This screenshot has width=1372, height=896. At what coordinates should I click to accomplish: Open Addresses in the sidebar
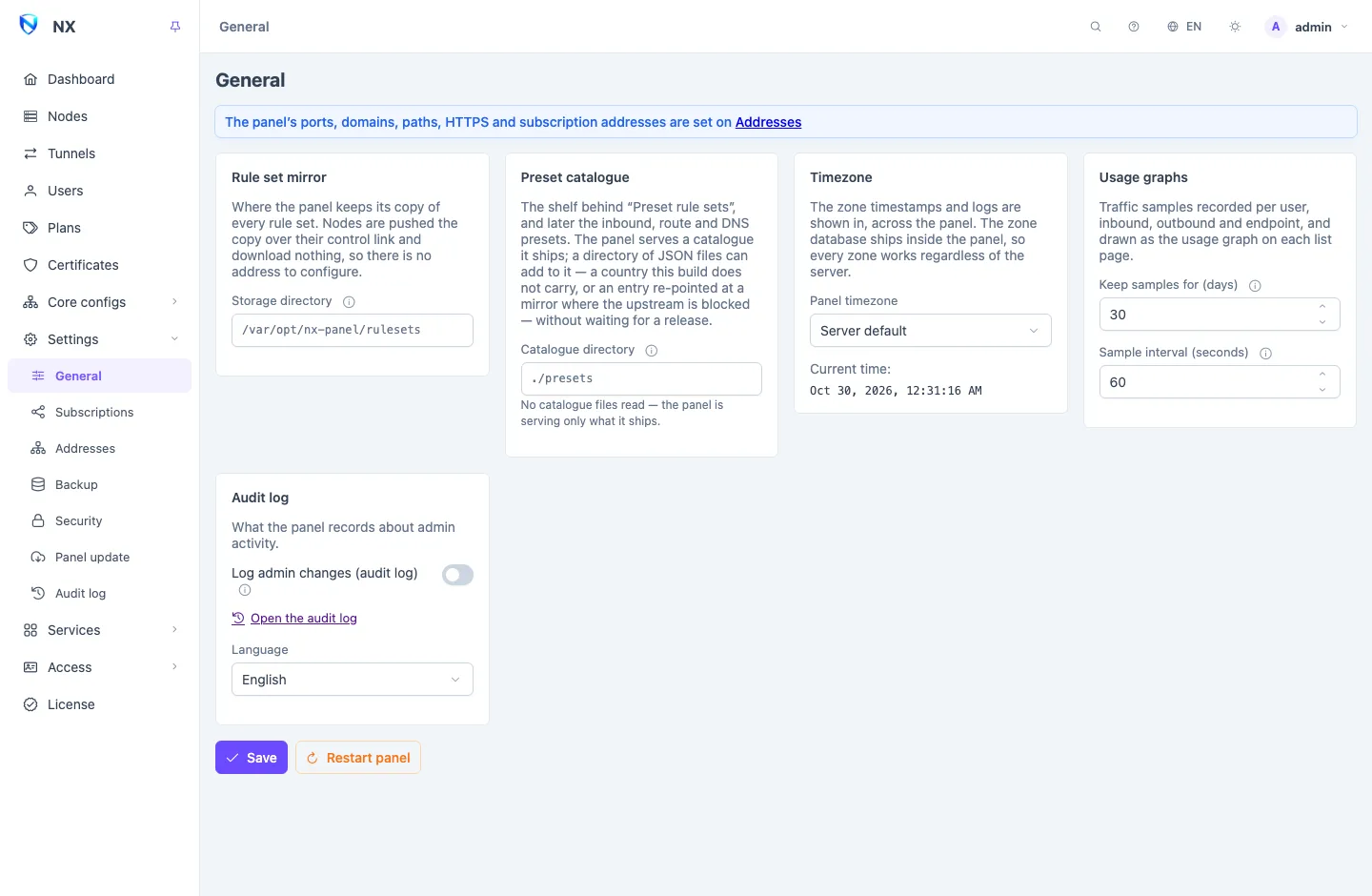pyautogui.click(x=99, y=448)
